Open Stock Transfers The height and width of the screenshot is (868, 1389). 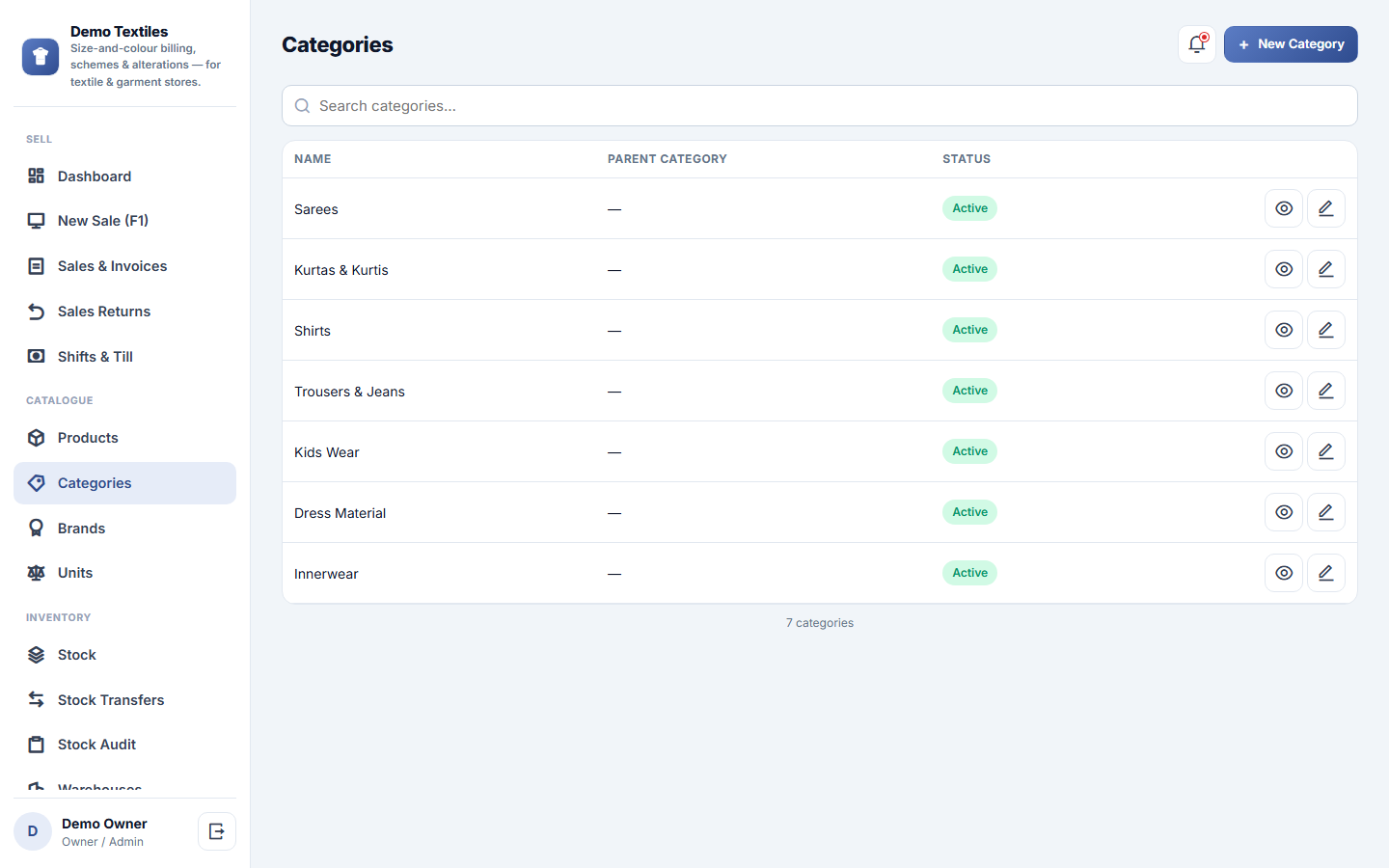(124, 700)
